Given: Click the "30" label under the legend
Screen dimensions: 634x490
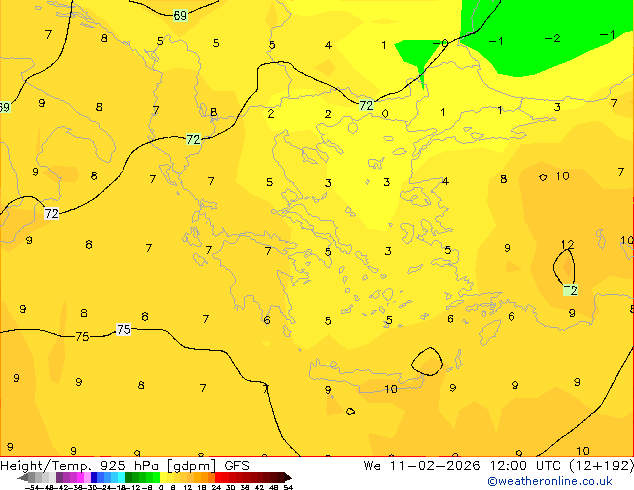Looking at the screenshot, I should point(230,487).
